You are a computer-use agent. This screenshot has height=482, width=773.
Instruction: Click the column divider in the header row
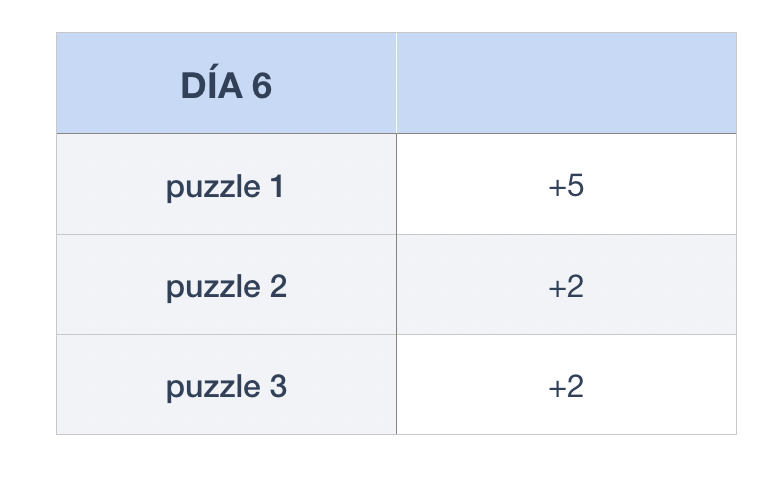(x=396, y=84)
